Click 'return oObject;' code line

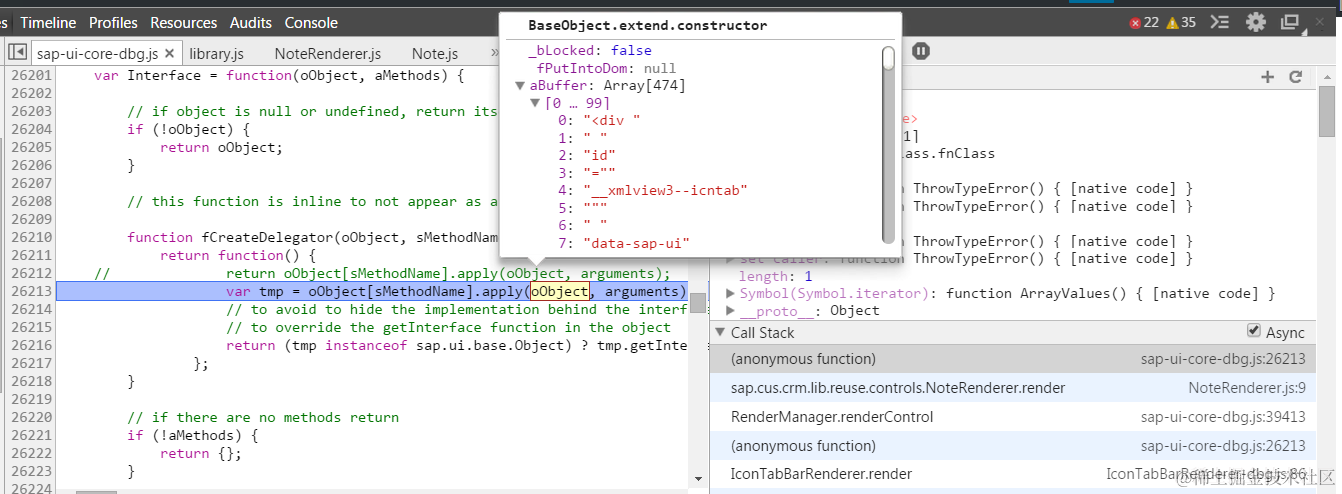tap(222, 147)
